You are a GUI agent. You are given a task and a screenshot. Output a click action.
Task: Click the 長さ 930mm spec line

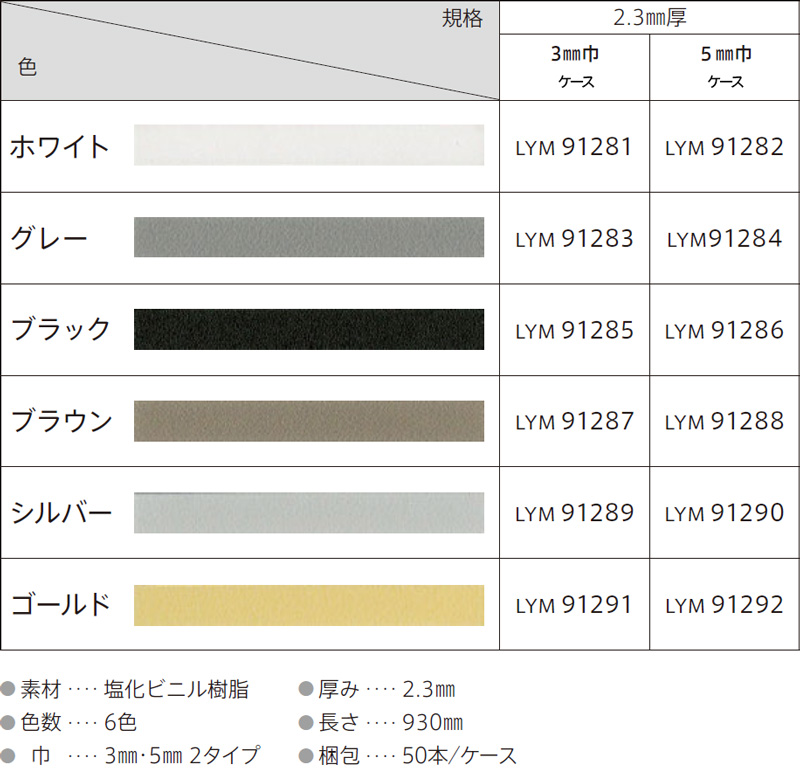381,722
